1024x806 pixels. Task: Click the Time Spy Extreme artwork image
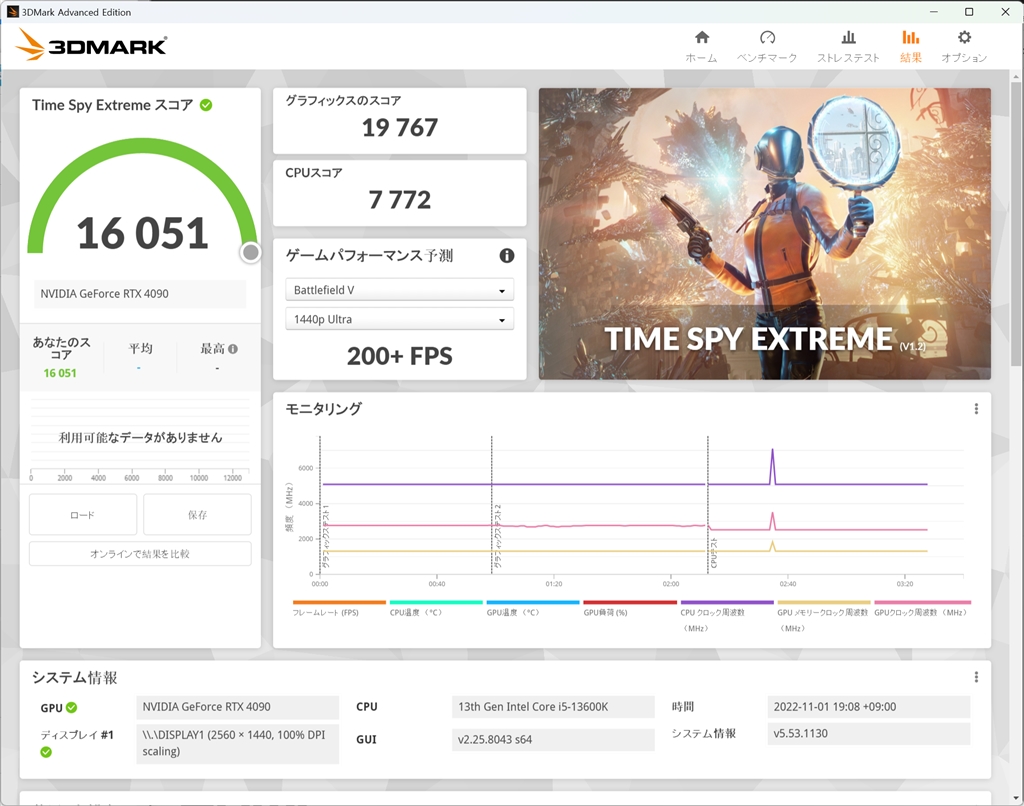(765, 234)
